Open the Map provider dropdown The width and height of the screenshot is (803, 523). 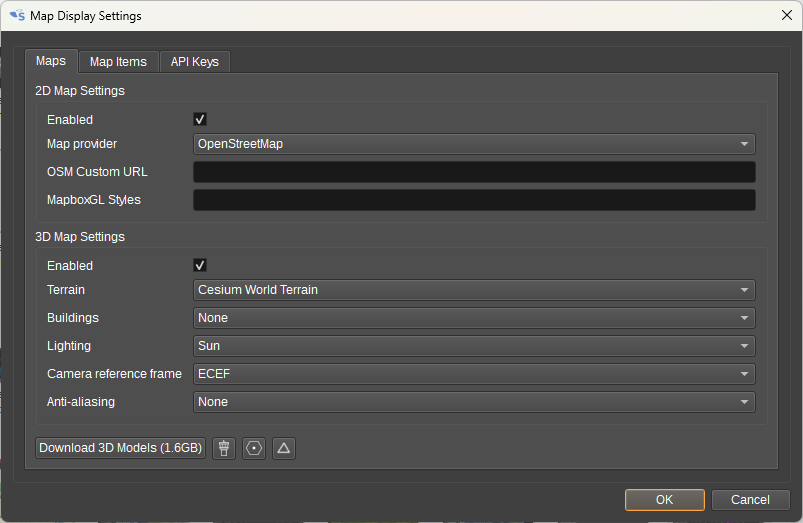pyautogui.click(x=474, y=144)
